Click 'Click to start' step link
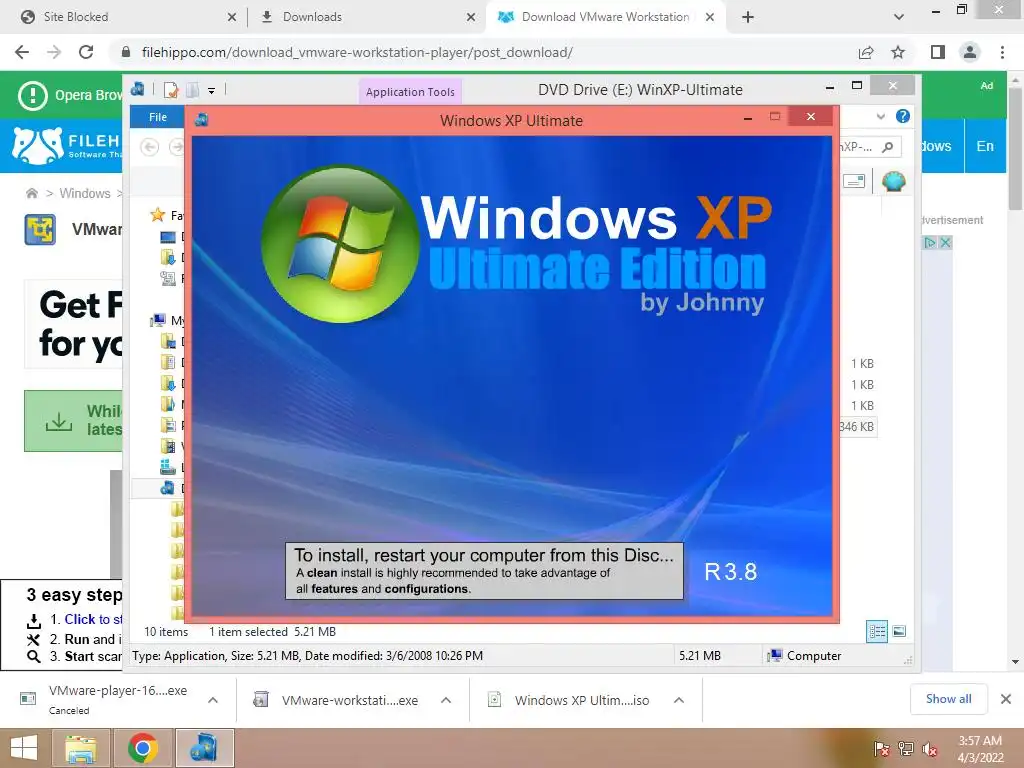This screenshot has height=768, width=1024. click(x=93, y=619)
